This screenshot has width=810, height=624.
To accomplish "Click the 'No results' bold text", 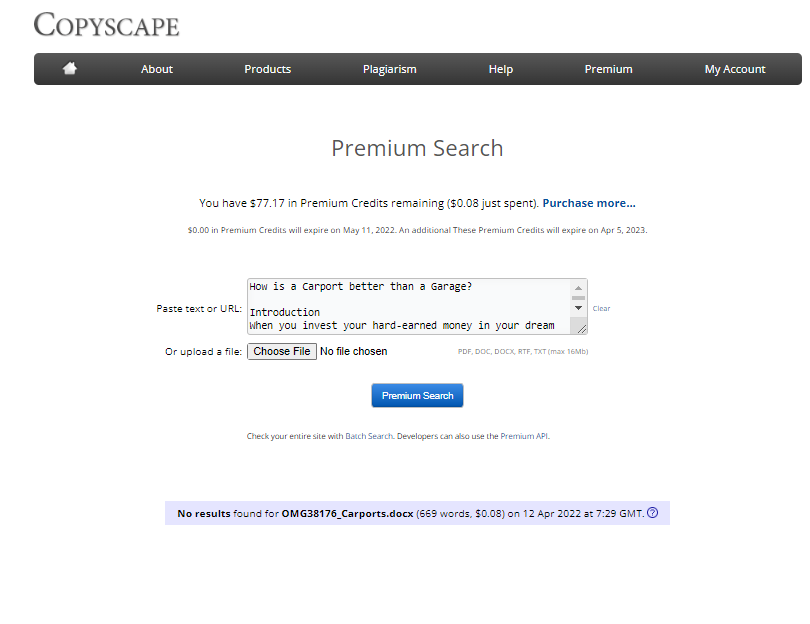I will 204,513.
